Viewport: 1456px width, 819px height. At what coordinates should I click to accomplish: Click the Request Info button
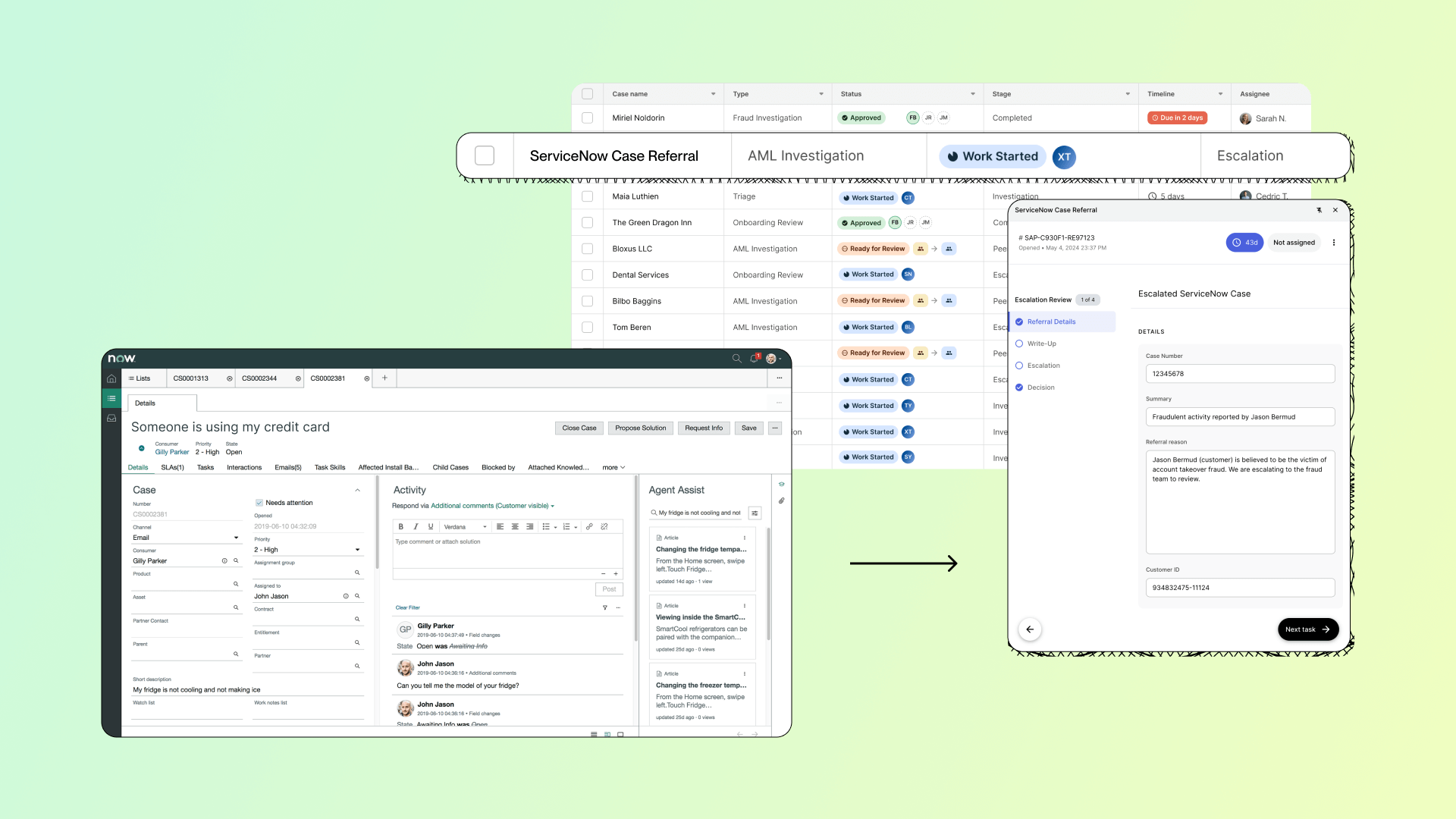tap(704, 428)
